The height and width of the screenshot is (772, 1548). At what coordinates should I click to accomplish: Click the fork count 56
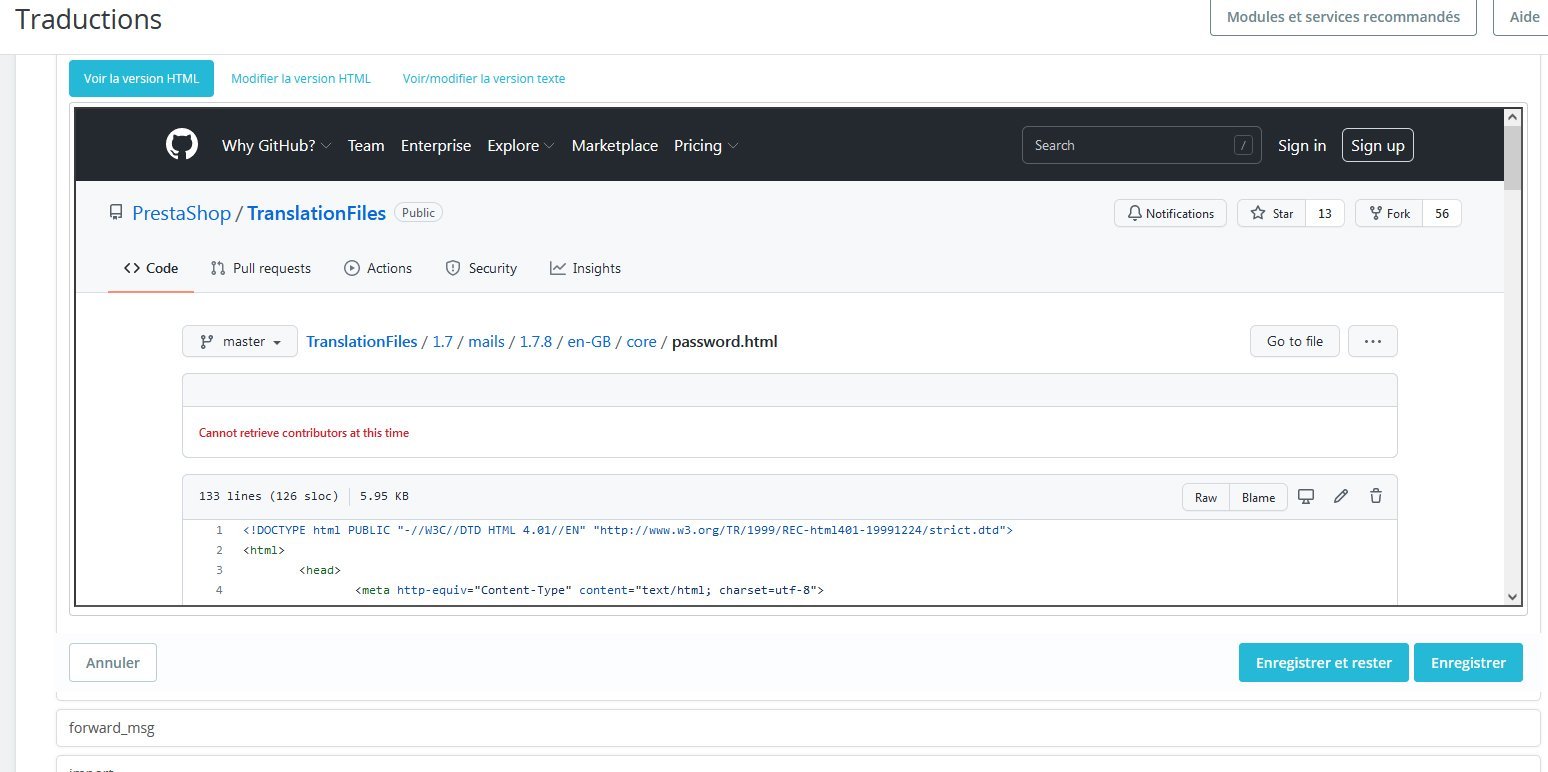1442,213
